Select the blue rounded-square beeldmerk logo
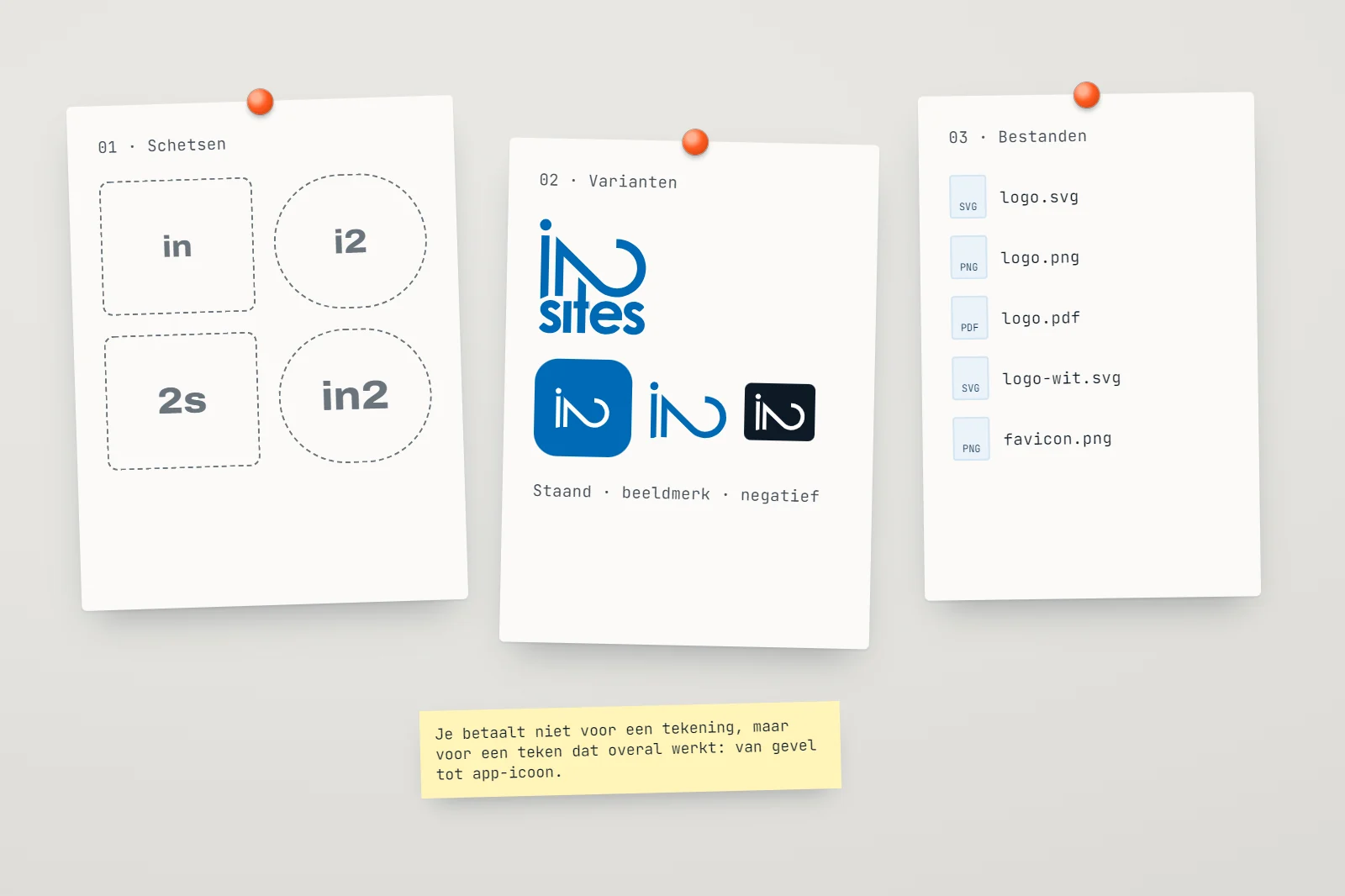Screen dimensions: 1345x896 pyautogui.click(x=583, y=408)
